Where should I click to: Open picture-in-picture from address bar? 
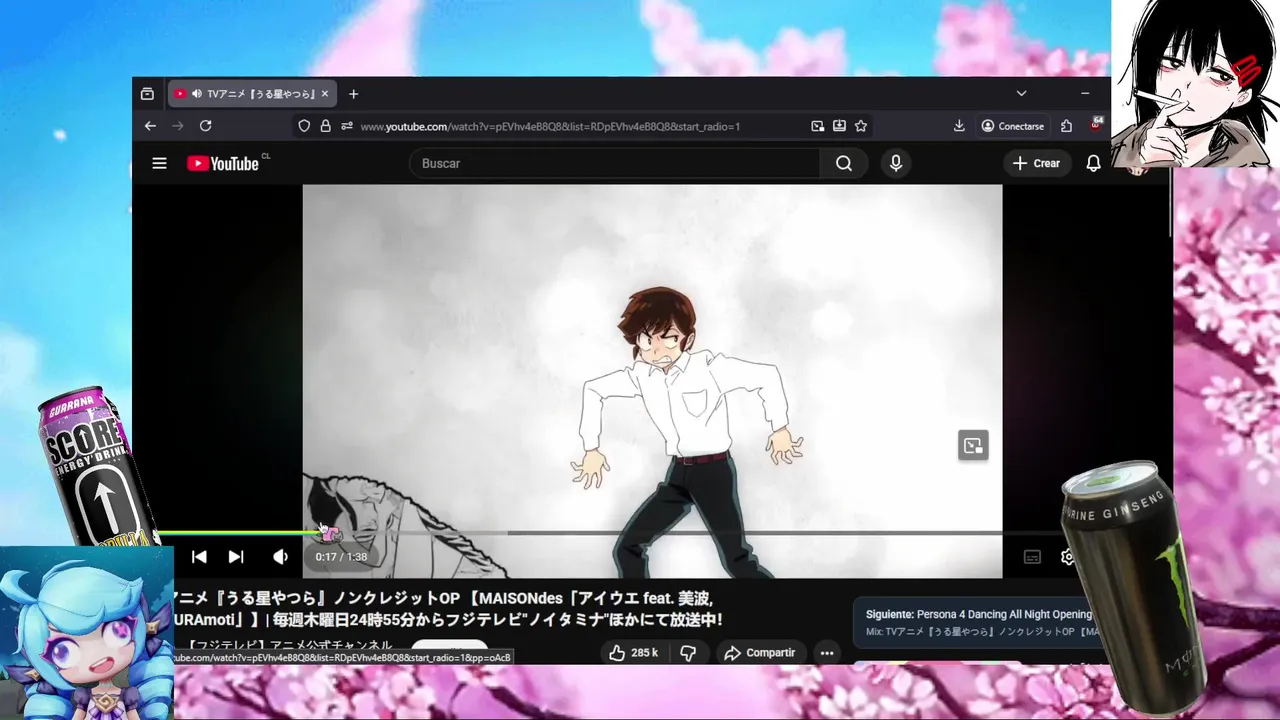pos(818,126)
